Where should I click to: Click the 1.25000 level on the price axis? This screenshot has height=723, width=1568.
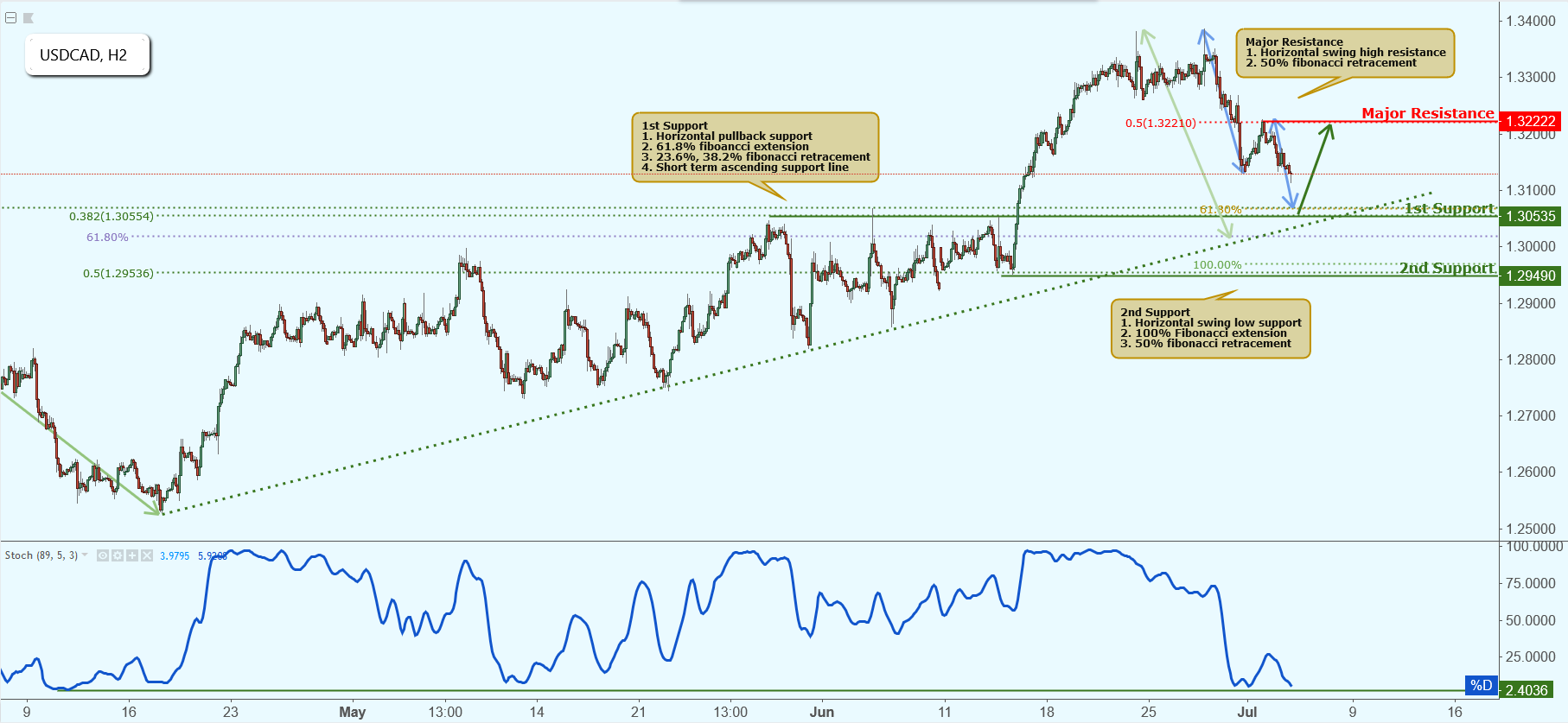tap(1530, 529)
